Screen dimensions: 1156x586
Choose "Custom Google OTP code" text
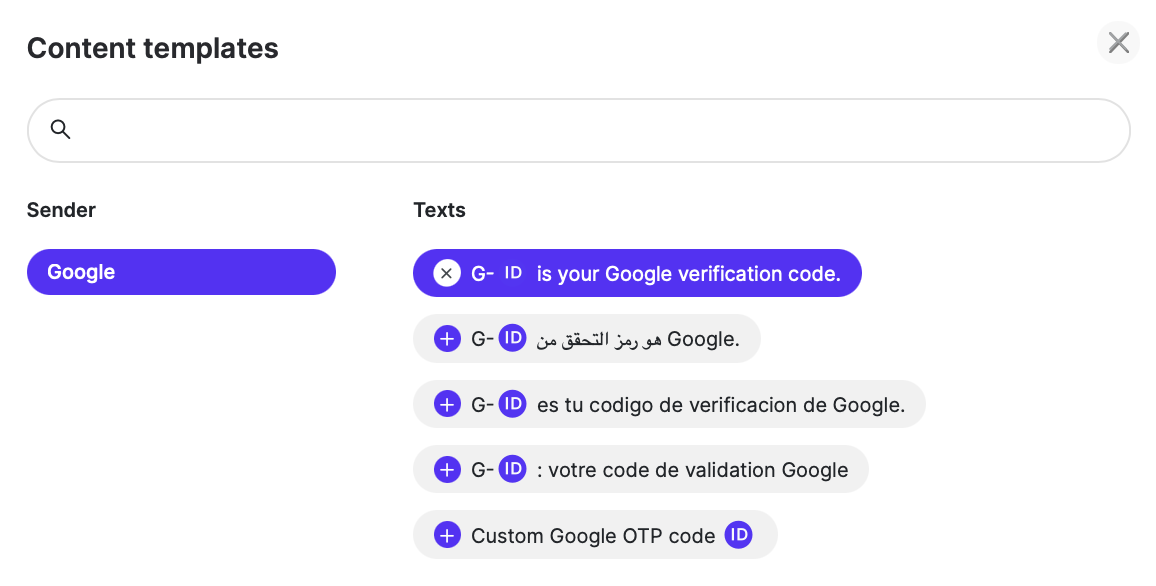pos(593,536)
